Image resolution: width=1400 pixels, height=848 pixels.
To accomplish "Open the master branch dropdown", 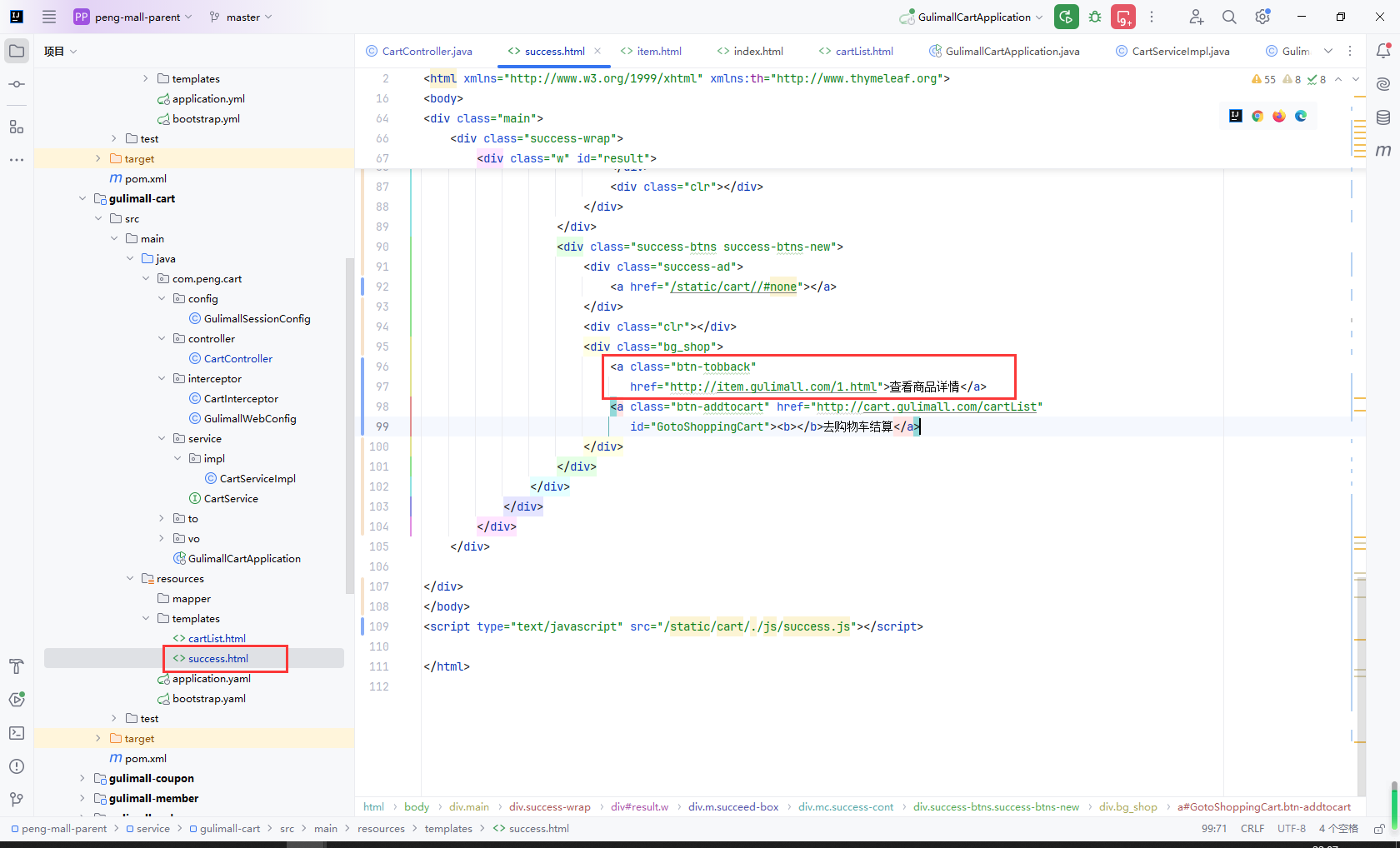I will [x=242, y=17].
